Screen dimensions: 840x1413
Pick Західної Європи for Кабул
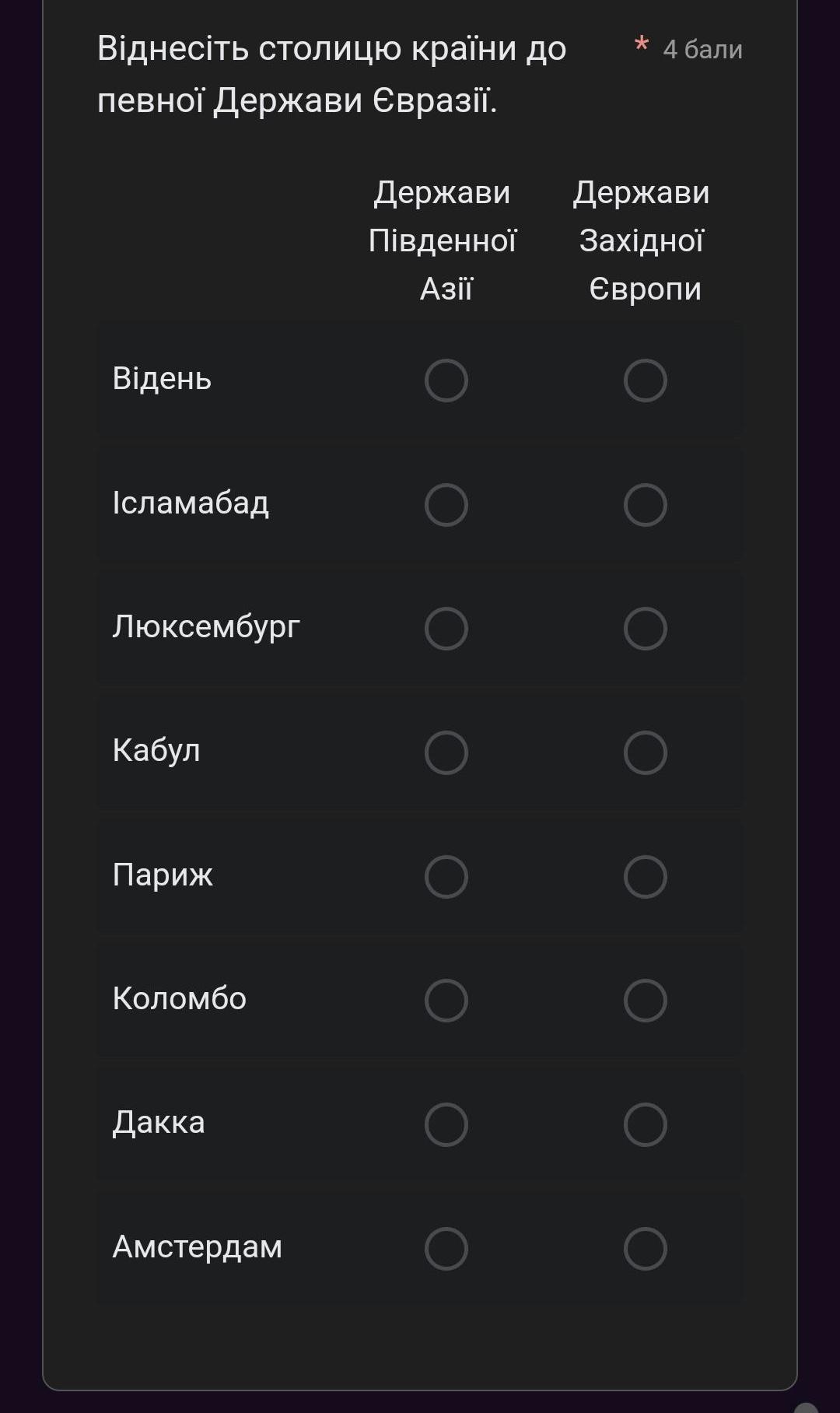(x=645, y=752)
